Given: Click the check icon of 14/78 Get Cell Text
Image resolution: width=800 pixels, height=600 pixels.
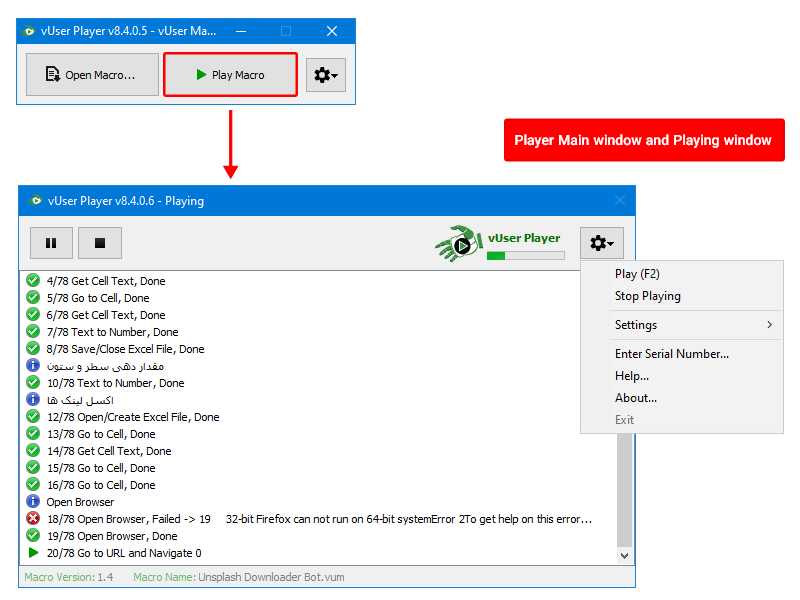Looking at the screenshot, I should pyautogui.click(x=33, y=451).
